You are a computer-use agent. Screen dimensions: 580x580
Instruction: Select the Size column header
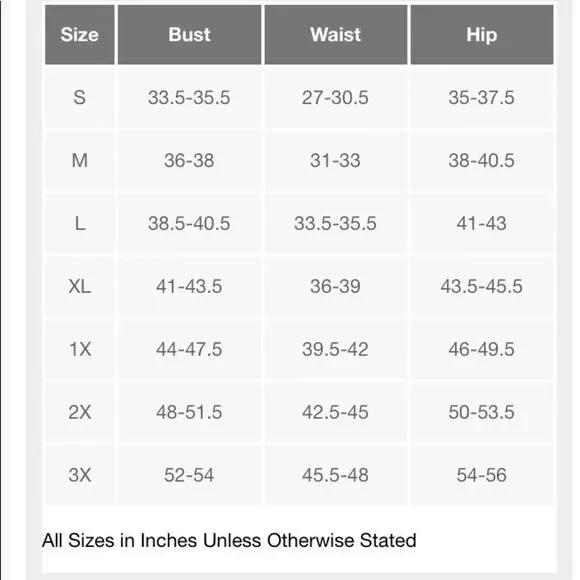pos(80,35)
